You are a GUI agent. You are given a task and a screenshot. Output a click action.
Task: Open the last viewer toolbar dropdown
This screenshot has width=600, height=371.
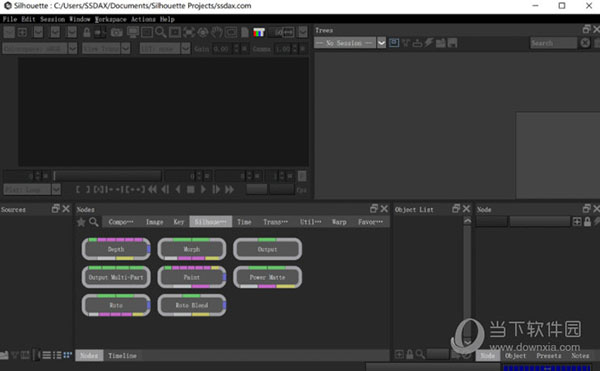pos(303,33)
